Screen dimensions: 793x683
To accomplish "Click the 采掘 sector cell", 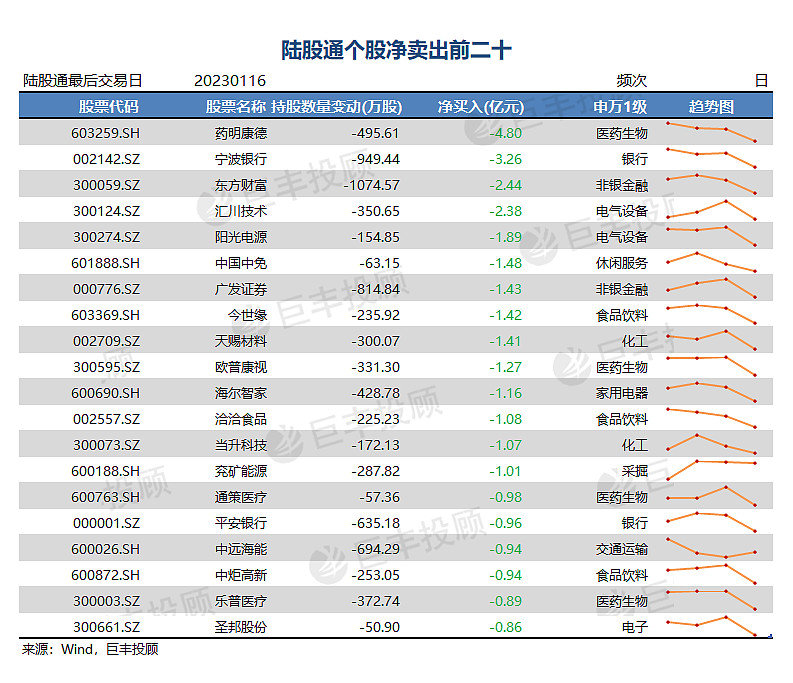I will pos(635,471).
